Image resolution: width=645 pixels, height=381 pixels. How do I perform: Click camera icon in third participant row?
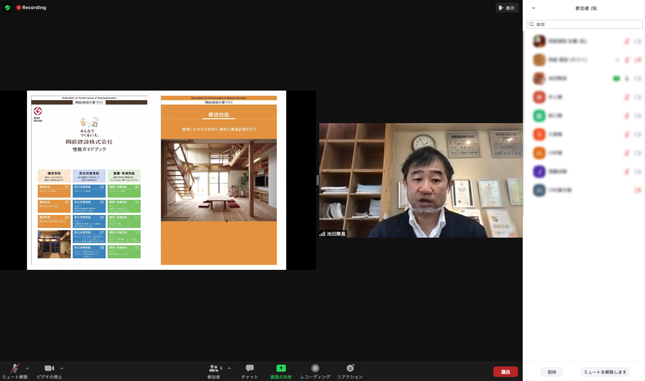pos(638,79)
